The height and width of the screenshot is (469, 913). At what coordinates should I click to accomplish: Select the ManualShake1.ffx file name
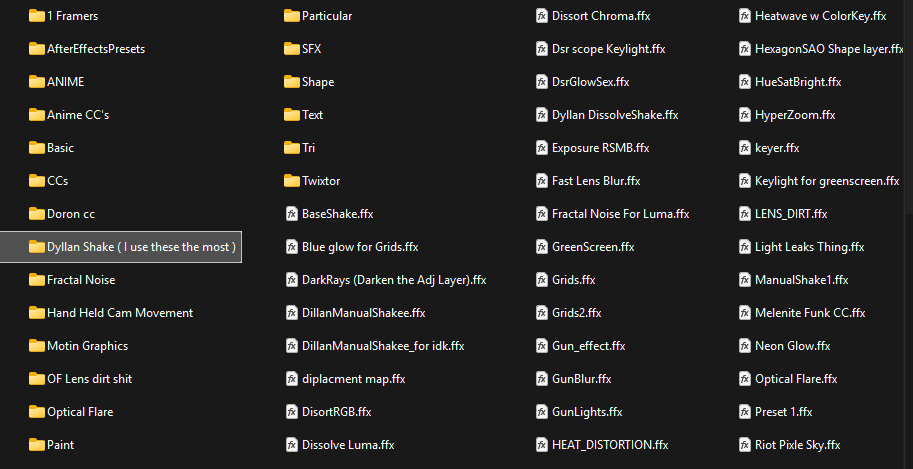[802, 280]
